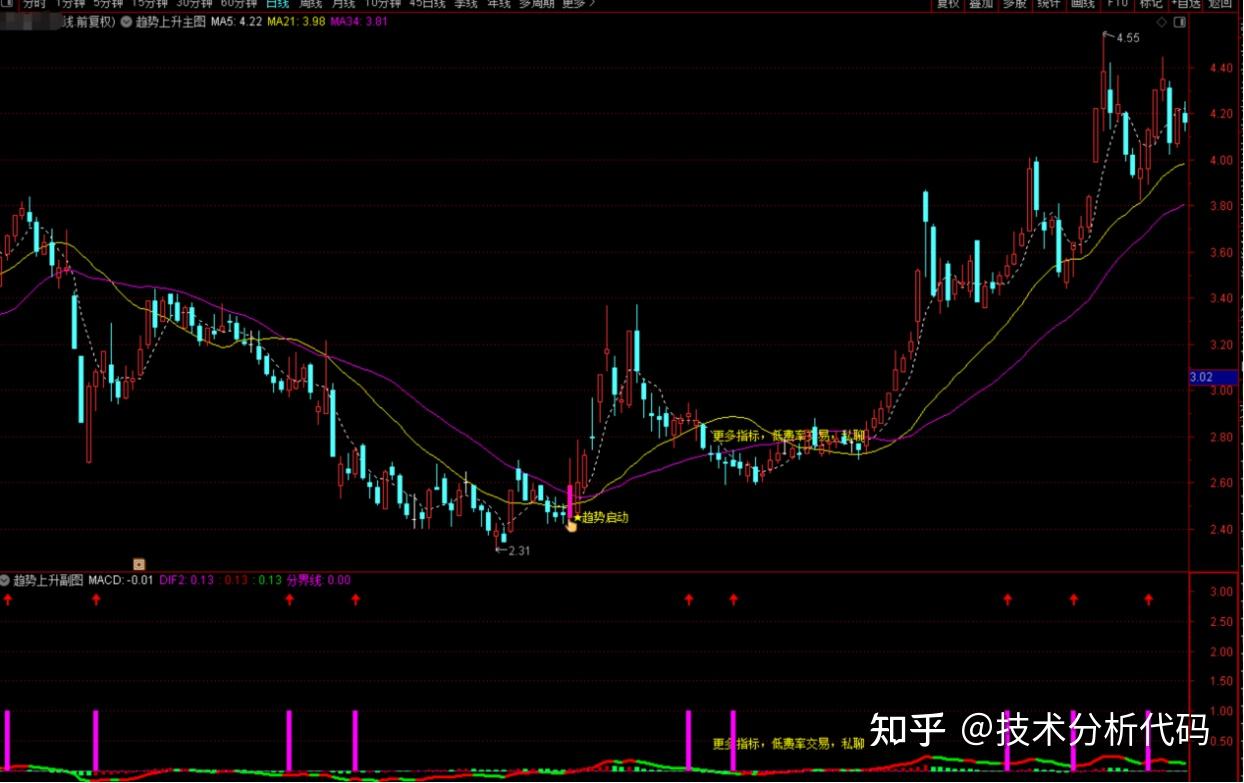Click the hand pointer icon at the 趋势启动 signal
1244x783 pixels.
pos(571,525)
